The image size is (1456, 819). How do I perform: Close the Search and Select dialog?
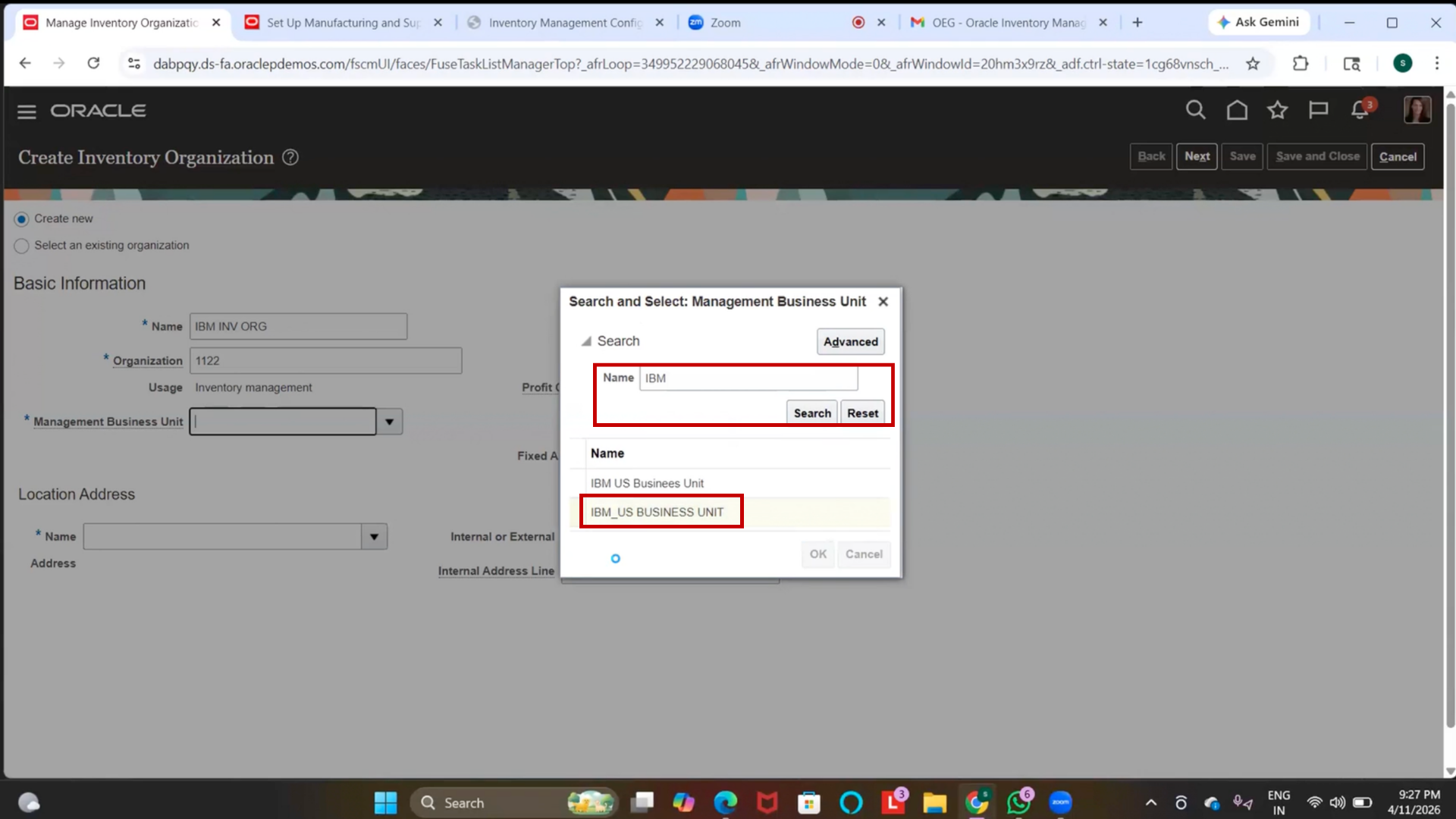click(x=883, y=302)
